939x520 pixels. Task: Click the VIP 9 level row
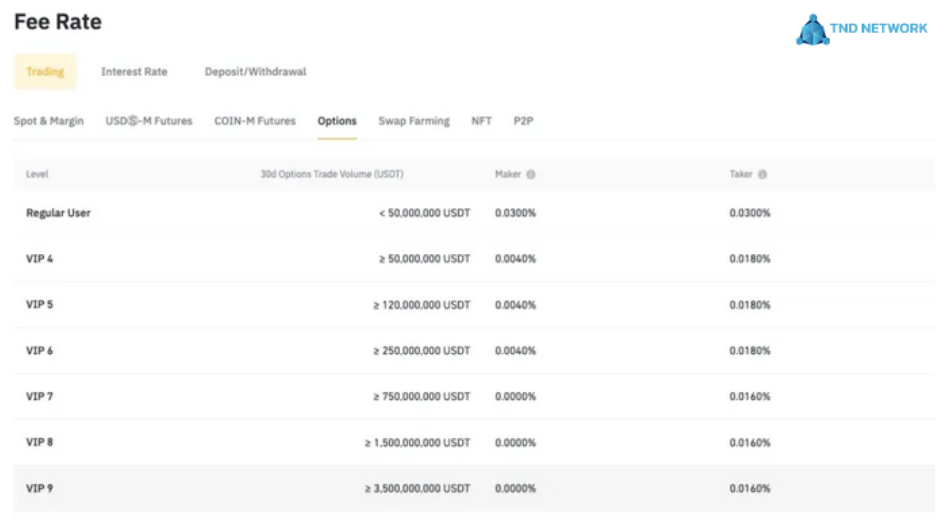(x=40, y=489)
